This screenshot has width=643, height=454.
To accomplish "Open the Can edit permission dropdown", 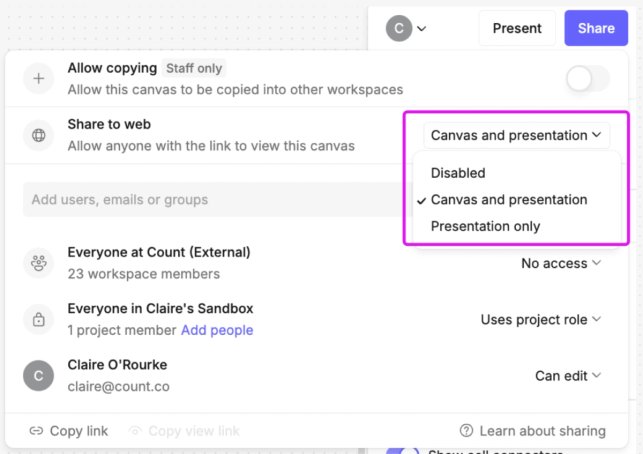I will point(567,376).
